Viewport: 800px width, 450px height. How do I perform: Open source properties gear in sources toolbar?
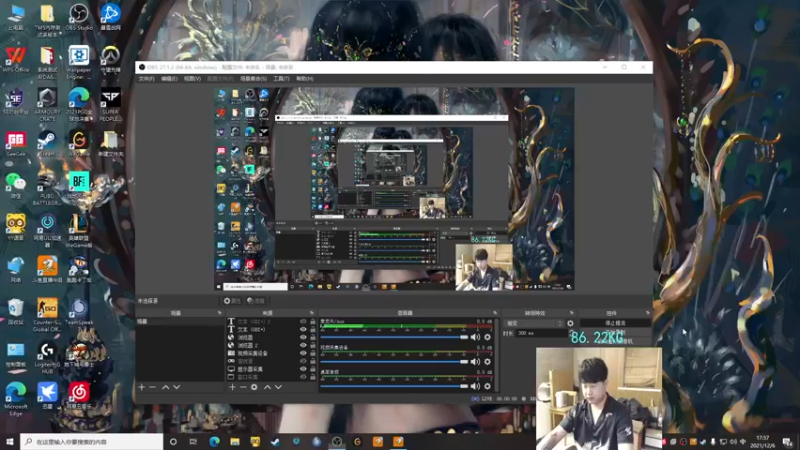[254, 387]
